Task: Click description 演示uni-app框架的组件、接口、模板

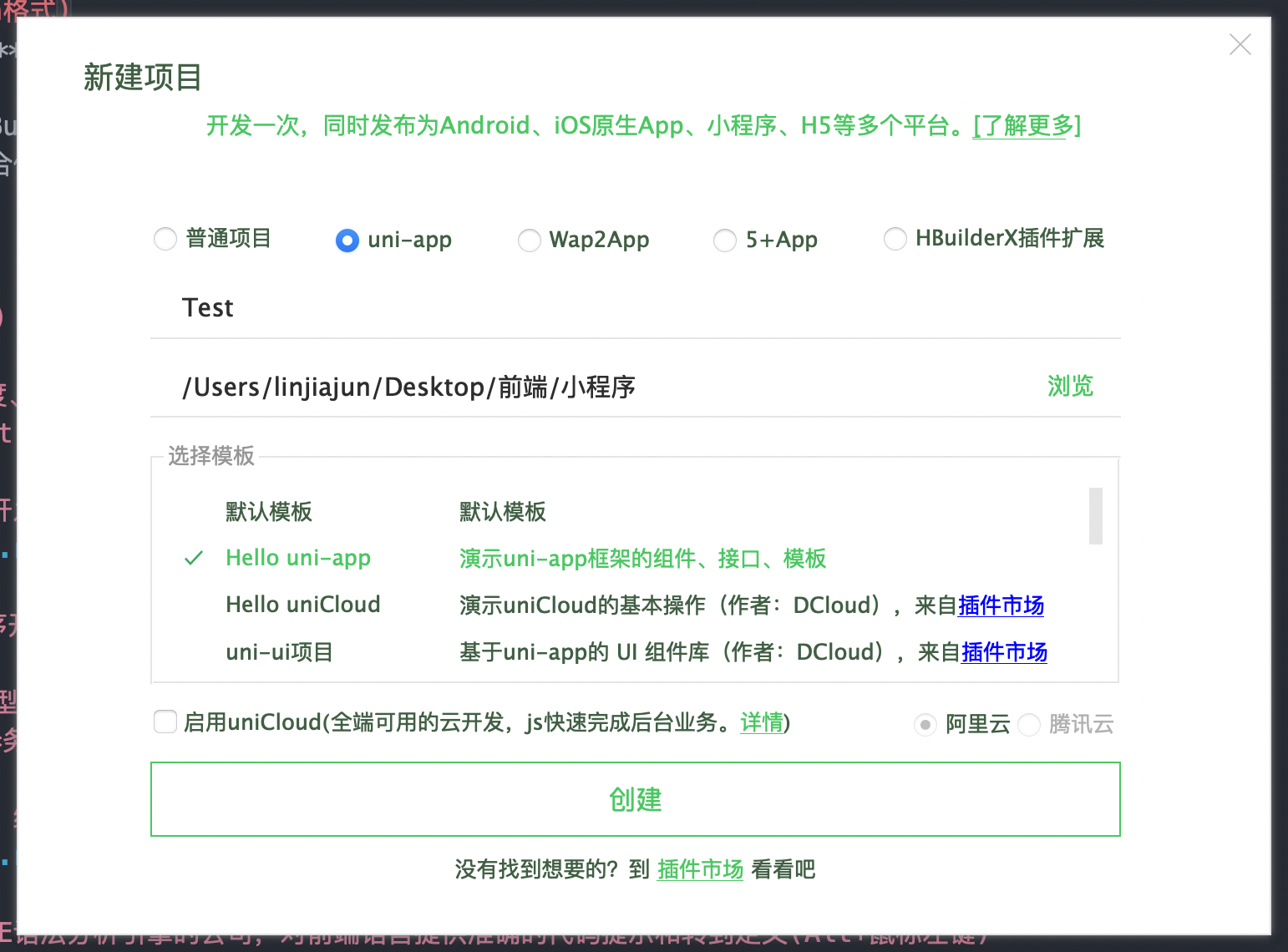Action: 642,558
